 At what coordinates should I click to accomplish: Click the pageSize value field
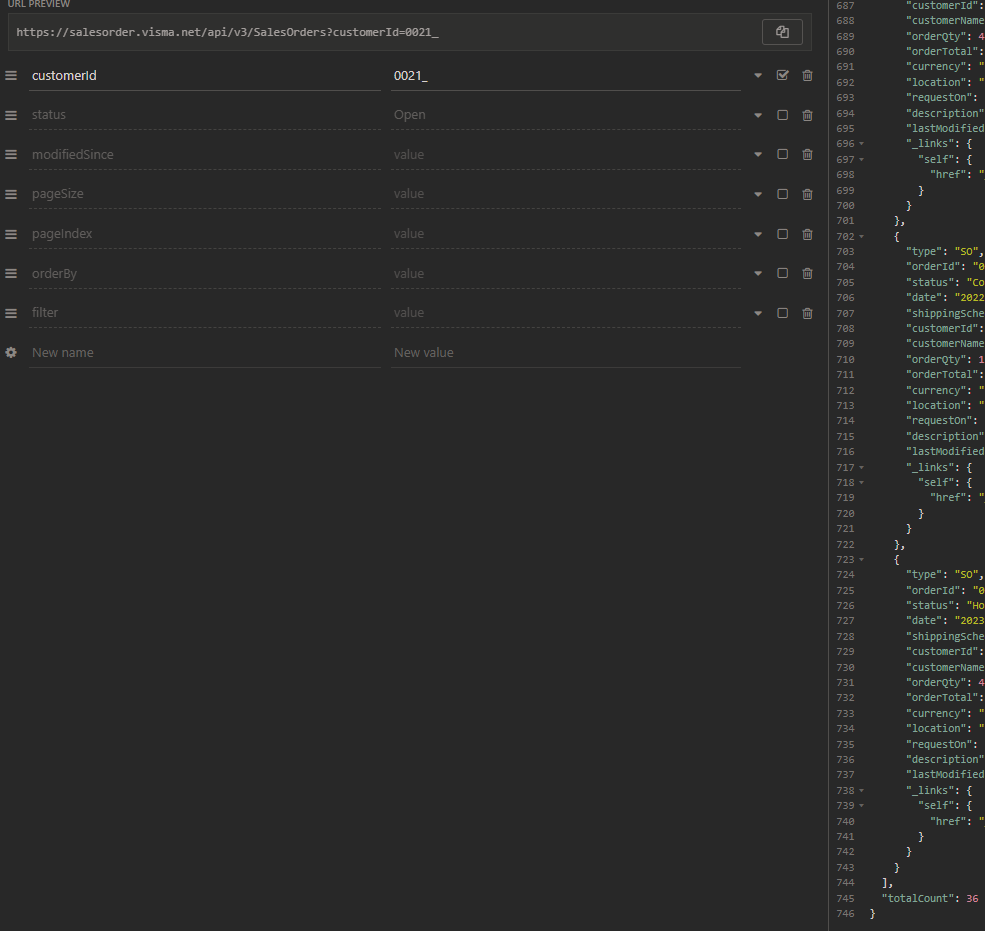click(566, 194)
